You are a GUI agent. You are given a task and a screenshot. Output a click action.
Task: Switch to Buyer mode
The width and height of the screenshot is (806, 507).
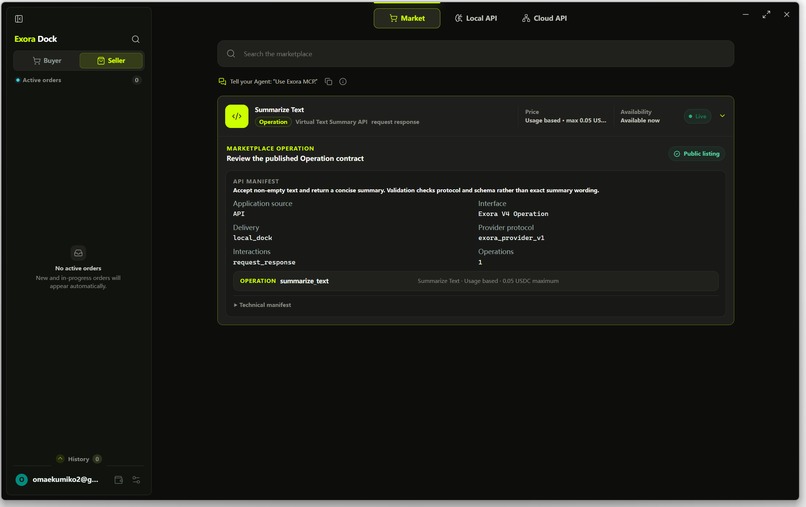[47, 61]
